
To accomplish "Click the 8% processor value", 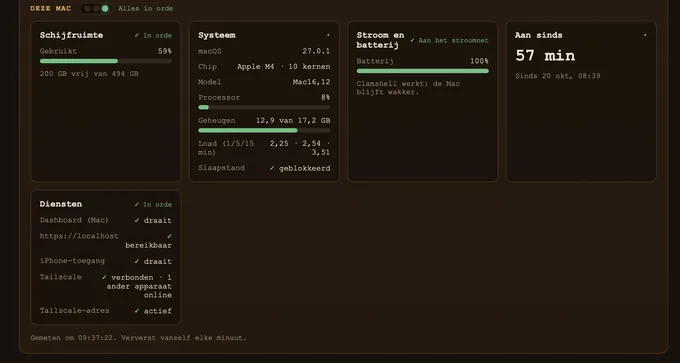I will (326, 98).
